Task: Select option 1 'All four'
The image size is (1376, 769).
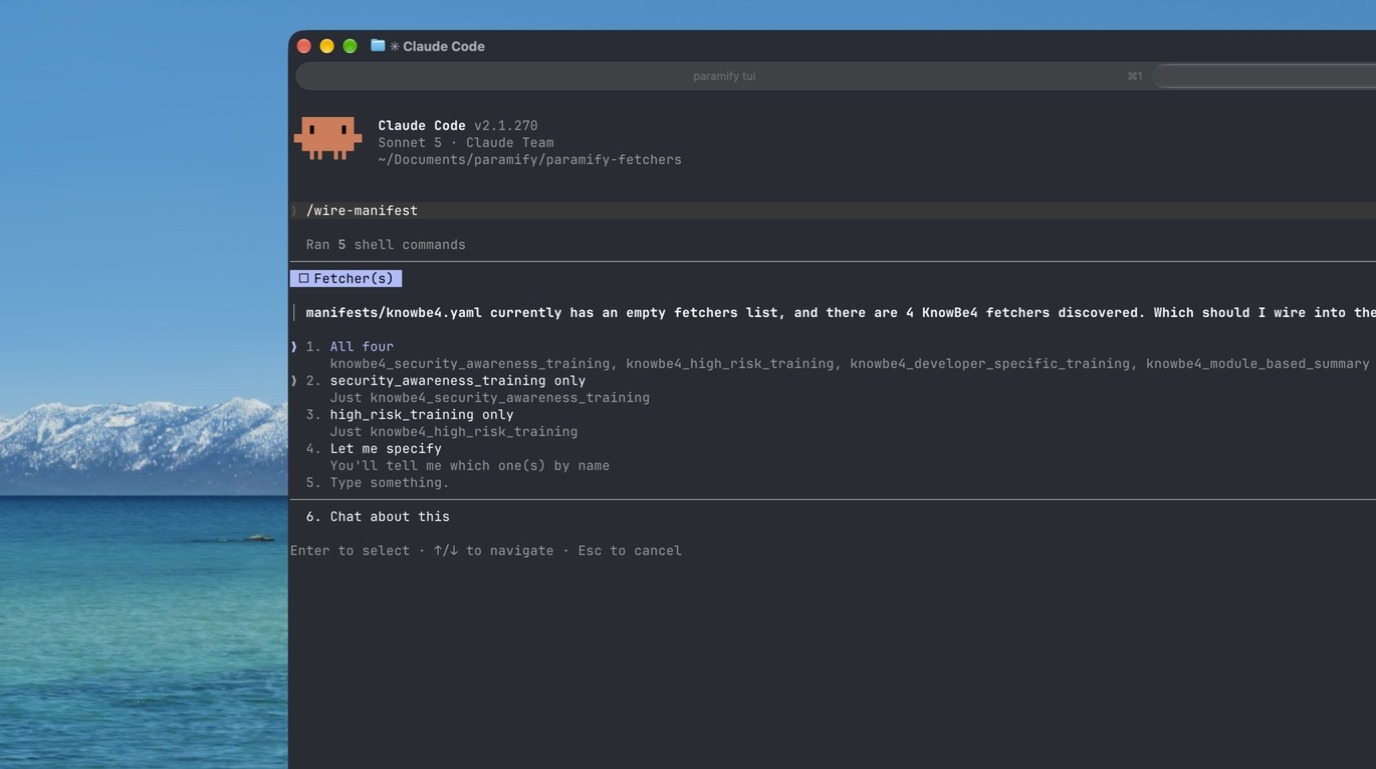Action: point(361,347)
